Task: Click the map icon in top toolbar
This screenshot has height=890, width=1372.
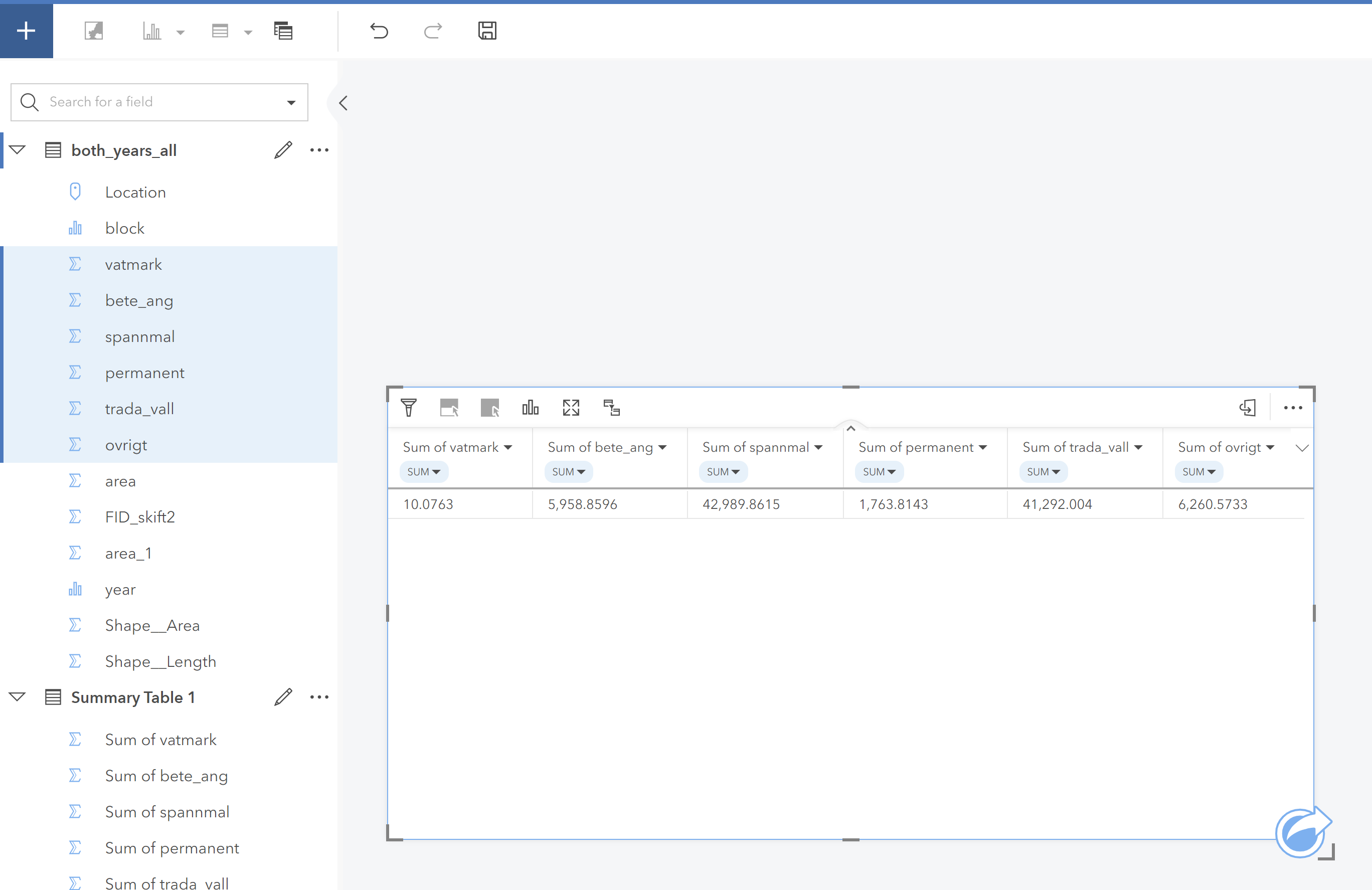Action: tap(93, 31)
